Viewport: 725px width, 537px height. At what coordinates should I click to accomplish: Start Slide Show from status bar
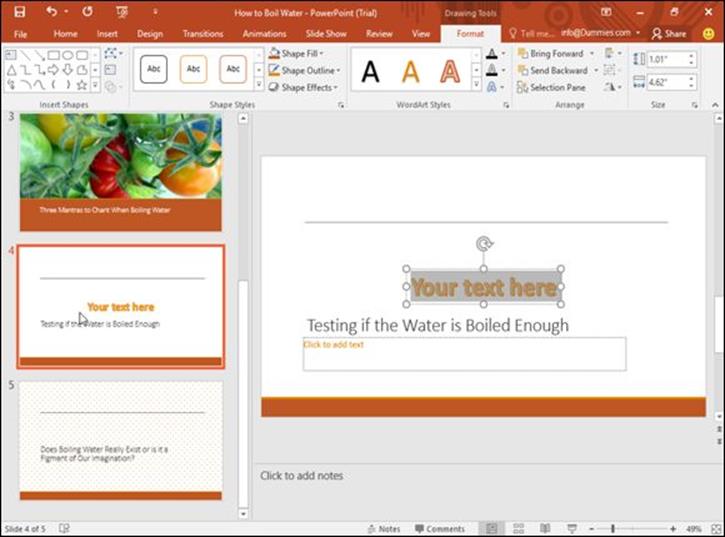pos(572,528)
